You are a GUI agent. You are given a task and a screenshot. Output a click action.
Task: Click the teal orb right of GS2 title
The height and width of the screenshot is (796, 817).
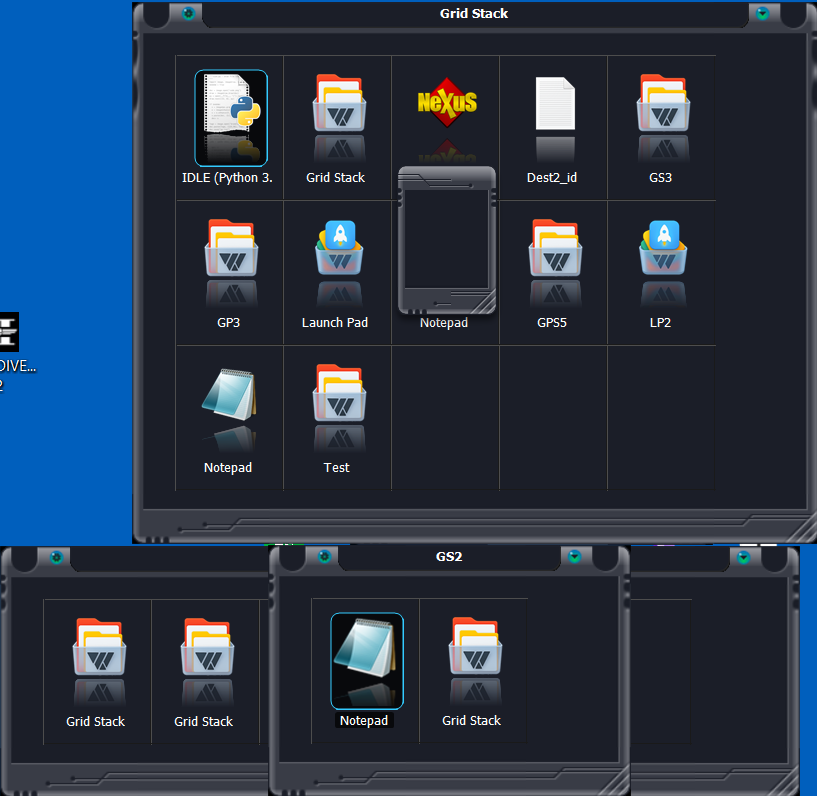[574, 556]
